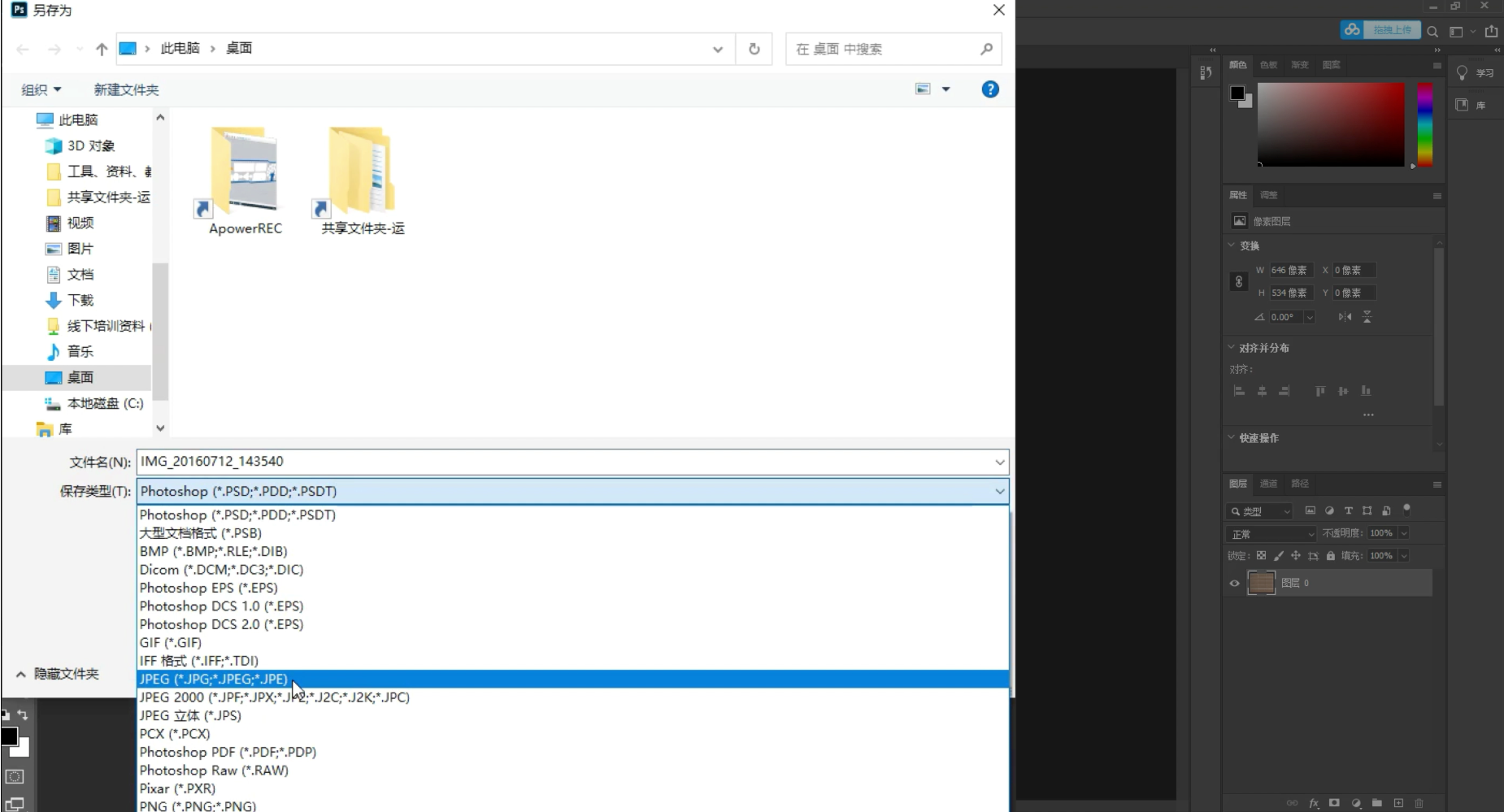Click 隐藏文件夹 to hide folders
Screen dimensions: 1504x812
tap(57, 674)
